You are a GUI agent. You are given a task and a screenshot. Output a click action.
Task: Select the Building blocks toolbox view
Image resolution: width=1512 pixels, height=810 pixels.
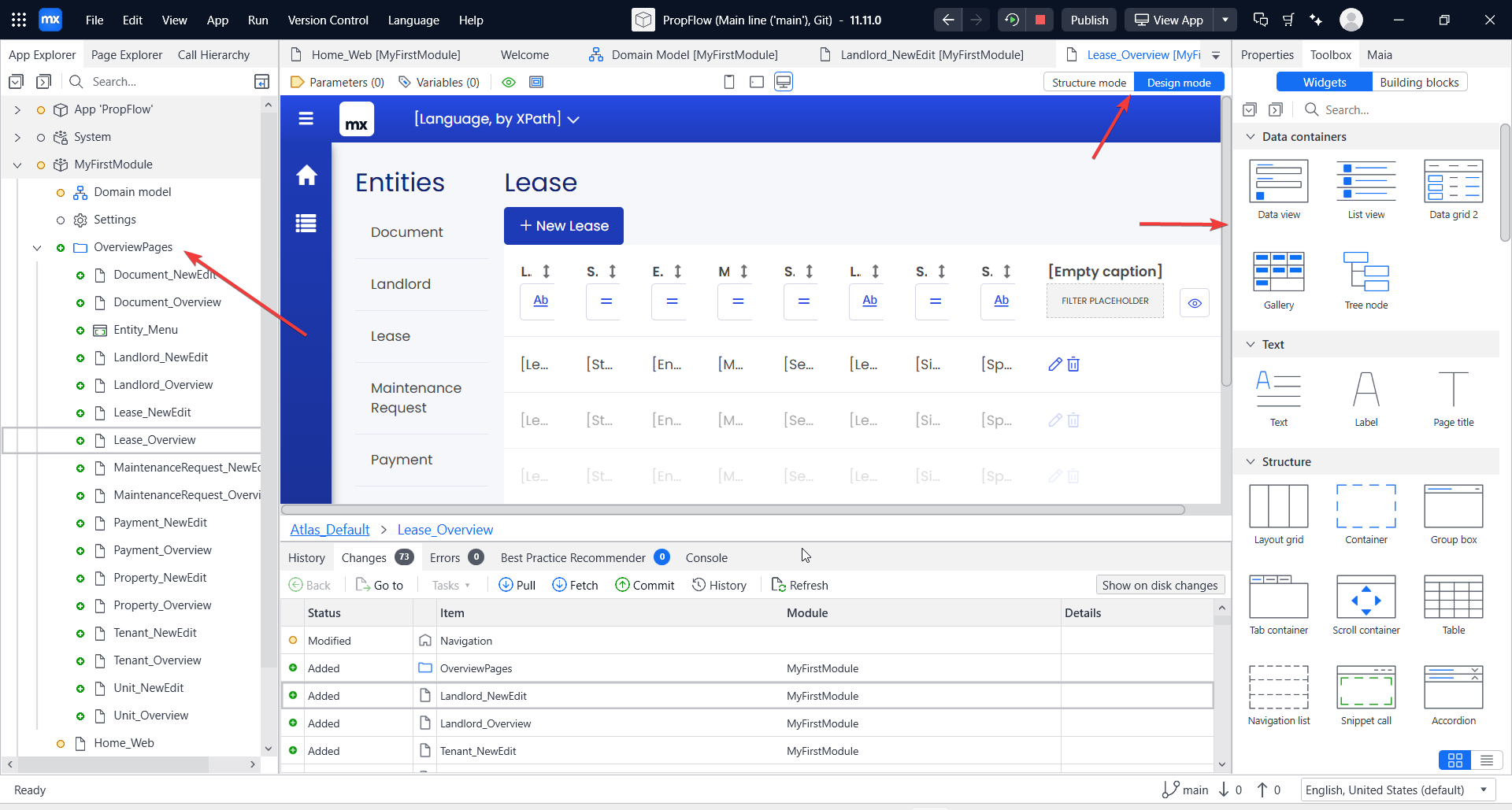pyautogui.click(x=1419, y=83)
